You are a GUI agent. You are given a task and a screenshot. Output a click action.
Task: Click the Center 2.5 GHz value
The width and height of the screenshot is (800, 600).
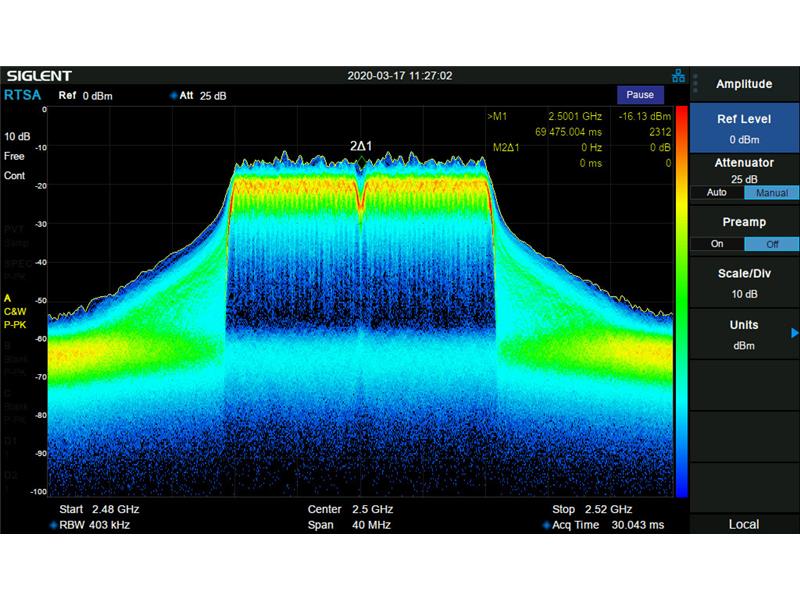pyautogui.click(x=350, y=509)
